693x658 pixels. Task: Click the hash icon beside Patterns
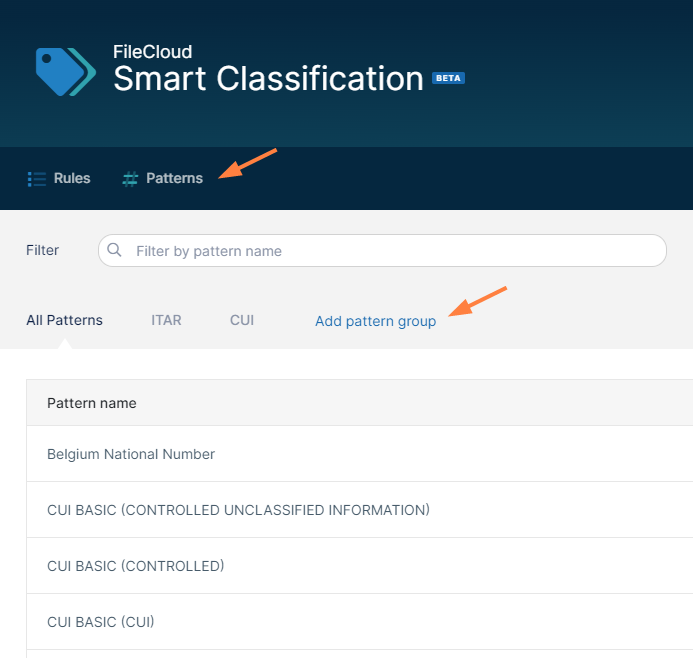click(x=130, y=179)
